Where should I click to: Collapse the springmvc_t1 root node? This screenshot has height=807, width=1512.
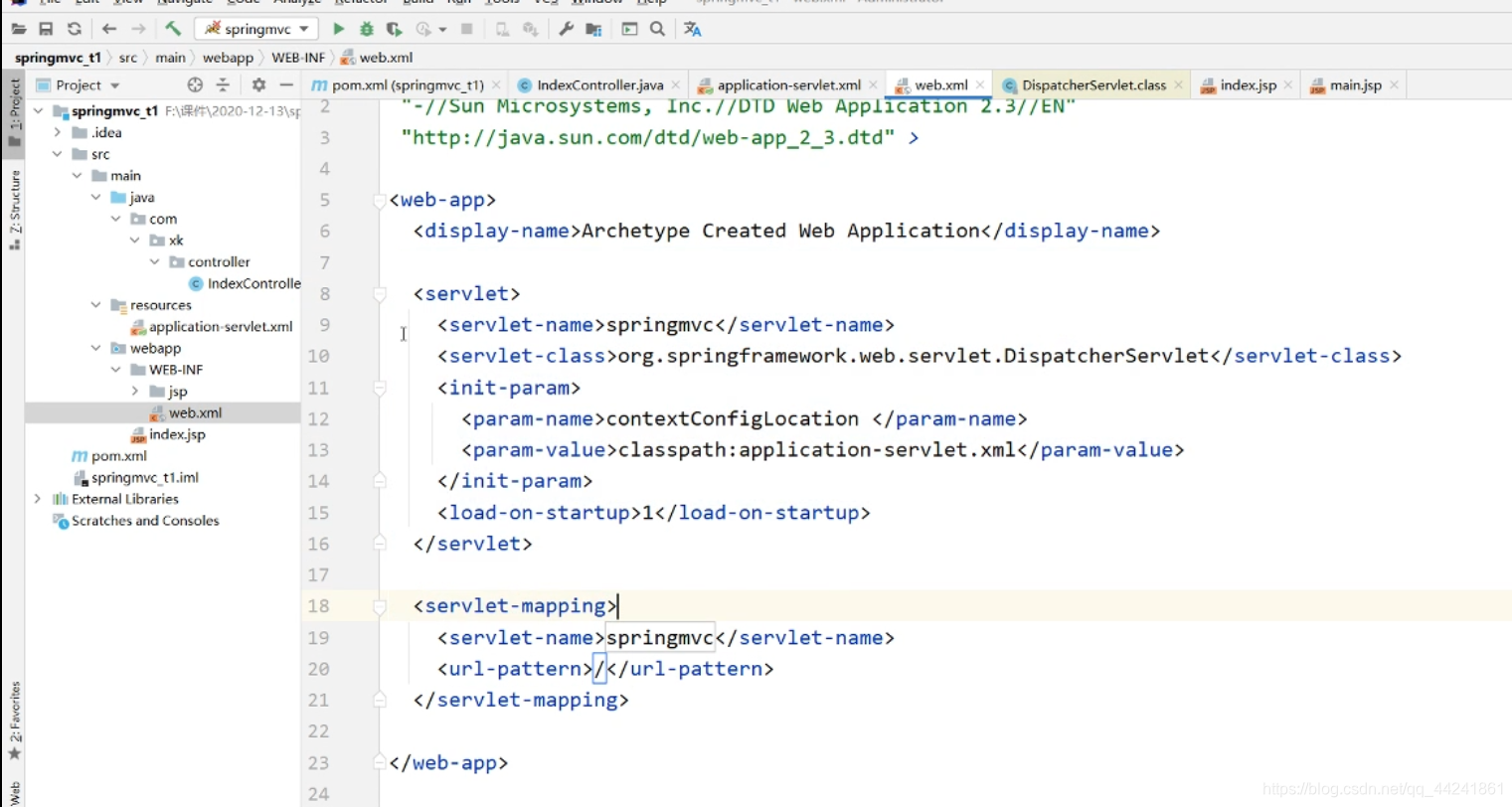[x=38, y=111]
